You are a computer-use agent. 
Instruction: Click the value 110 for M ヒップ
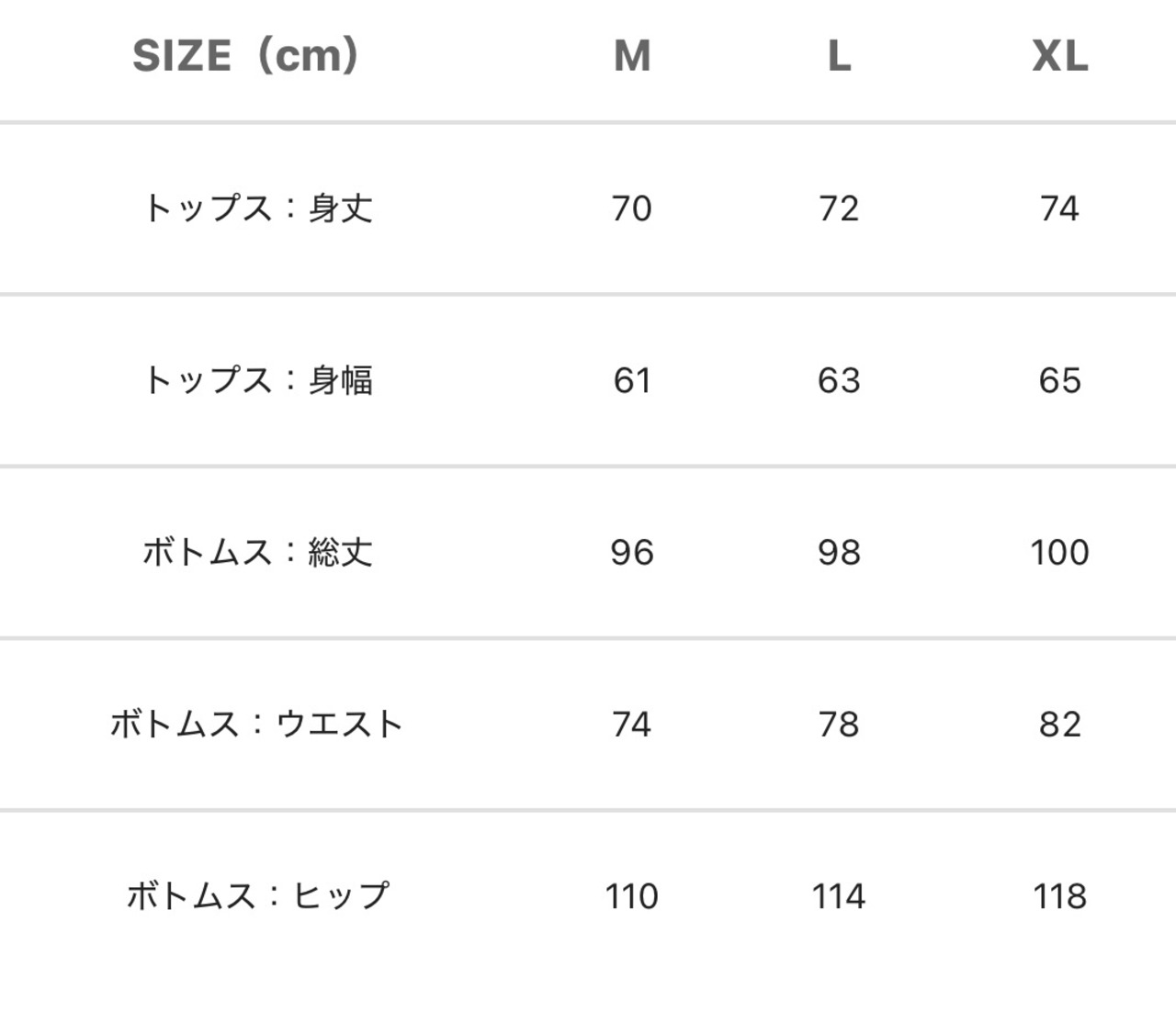click(x=632, y=896)
